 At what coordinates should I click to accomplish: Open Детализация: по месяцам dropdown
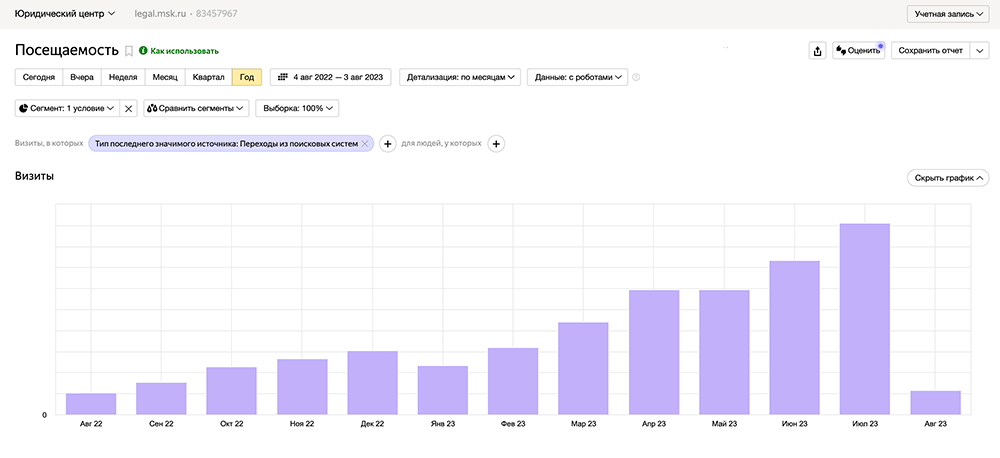[460, 77]
